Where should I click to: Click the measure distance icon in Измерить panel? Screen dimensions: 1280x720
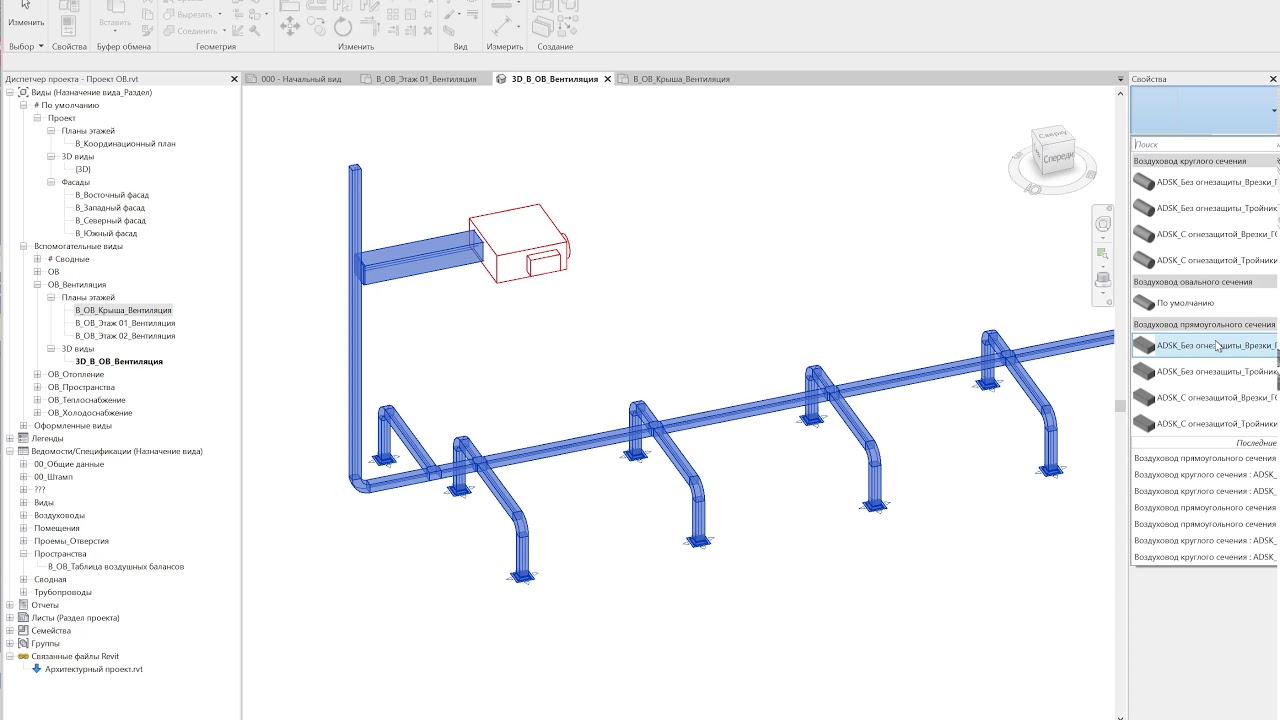pos(501,24)
